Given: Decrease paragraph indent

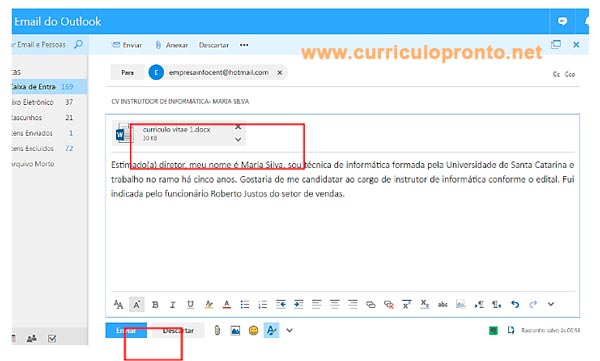Looking at the screenshot, I should [x=280, y=304].
